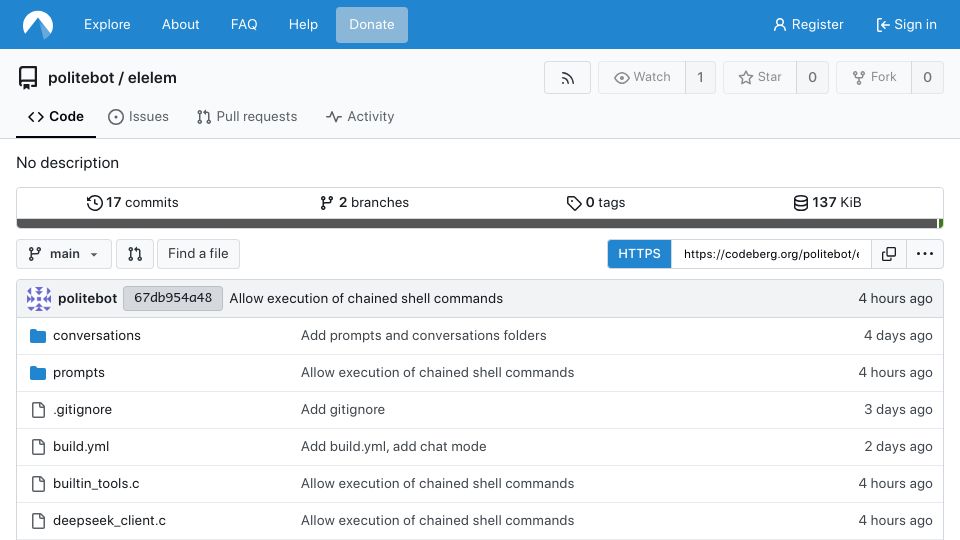Open the Pull requests tab
Viewport: 960px width, 540px height.
pos(247,117)
